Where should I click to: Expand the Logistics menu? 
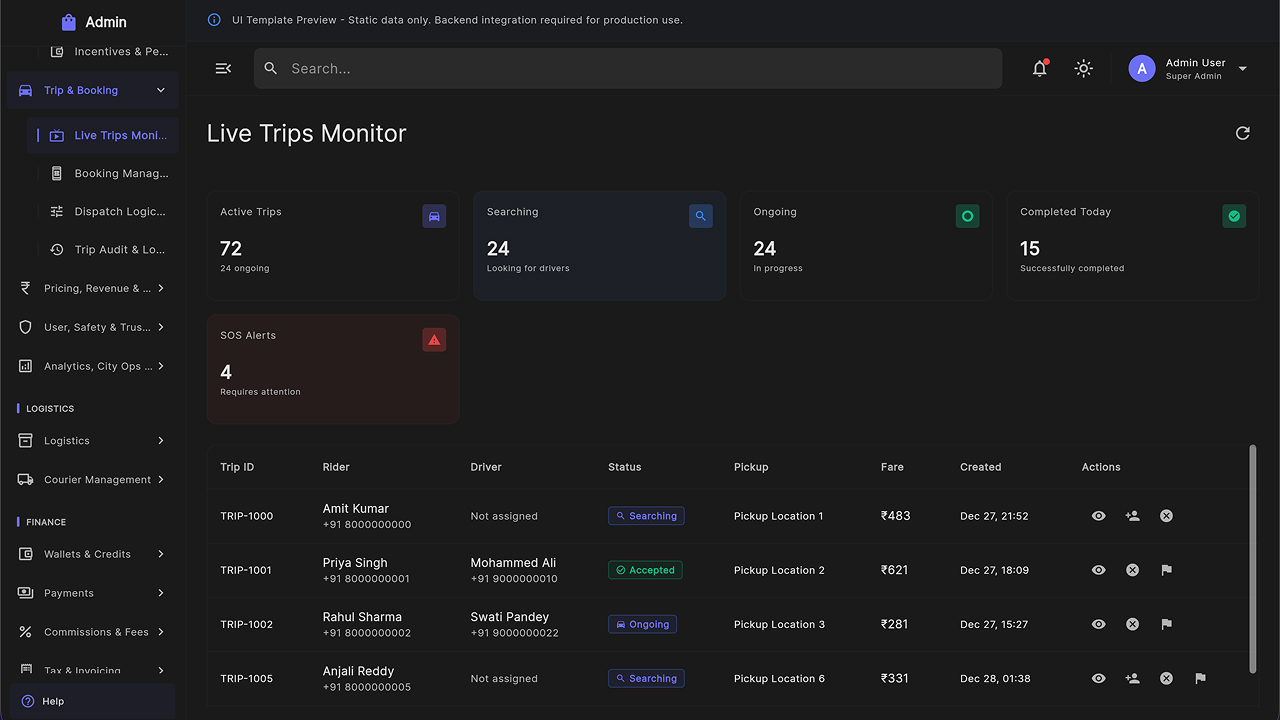click(x=92, y=441)
